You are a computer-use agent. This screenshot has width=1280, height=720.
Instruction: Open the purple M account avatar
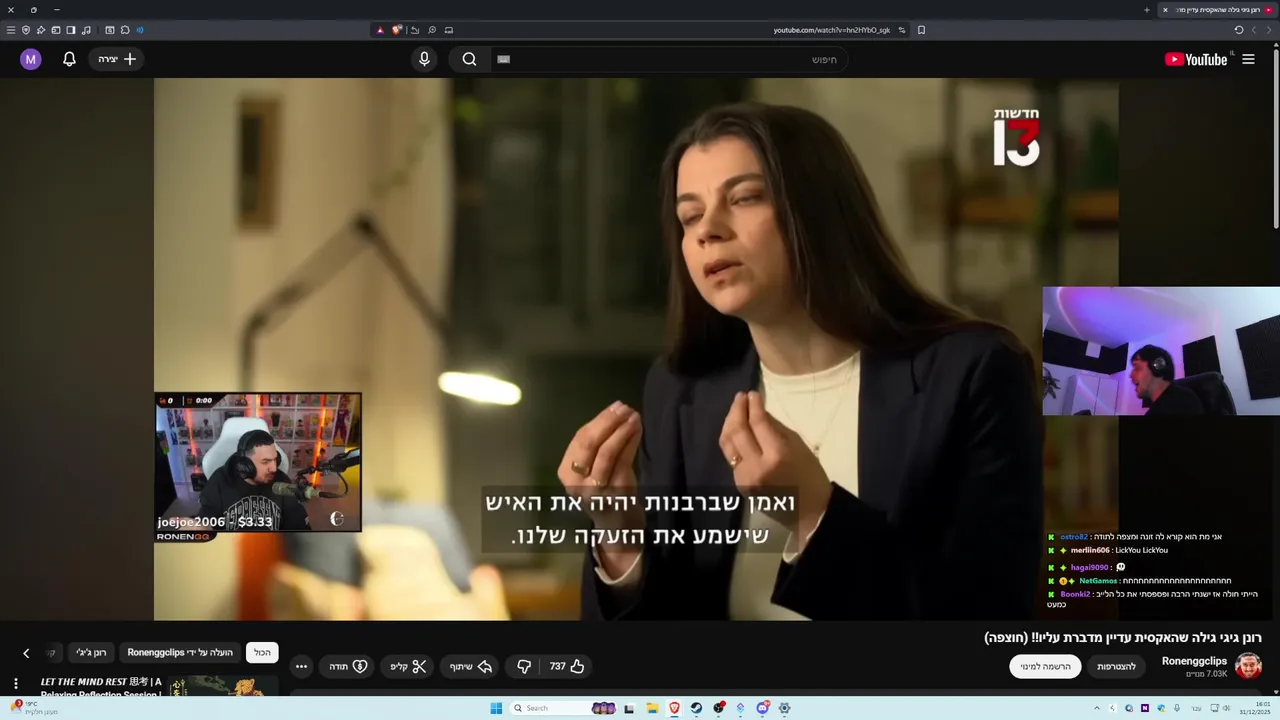coord(30,59)
